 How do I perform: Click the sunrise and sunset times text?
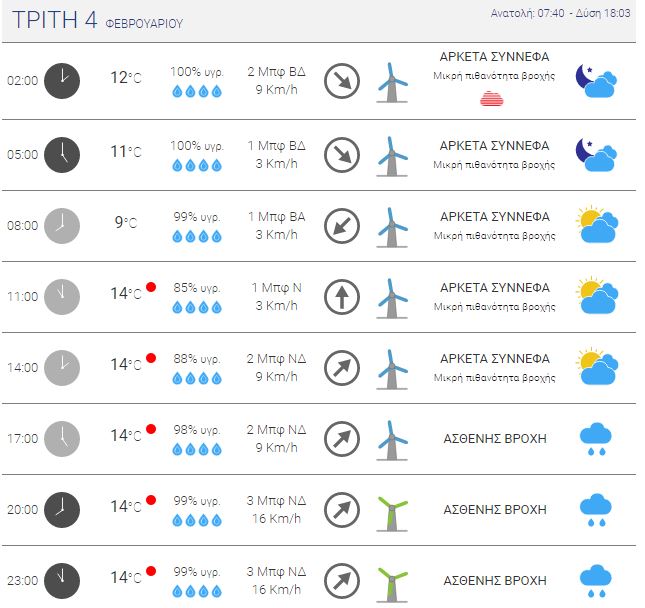(x=560, y=13)
